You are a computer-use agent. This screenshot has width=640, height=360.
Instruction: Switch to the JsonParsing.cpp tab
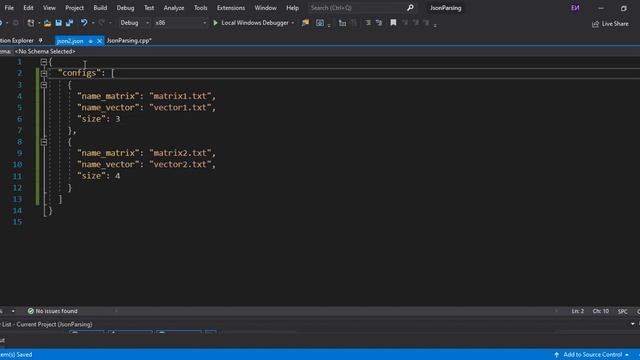[129, 40]
